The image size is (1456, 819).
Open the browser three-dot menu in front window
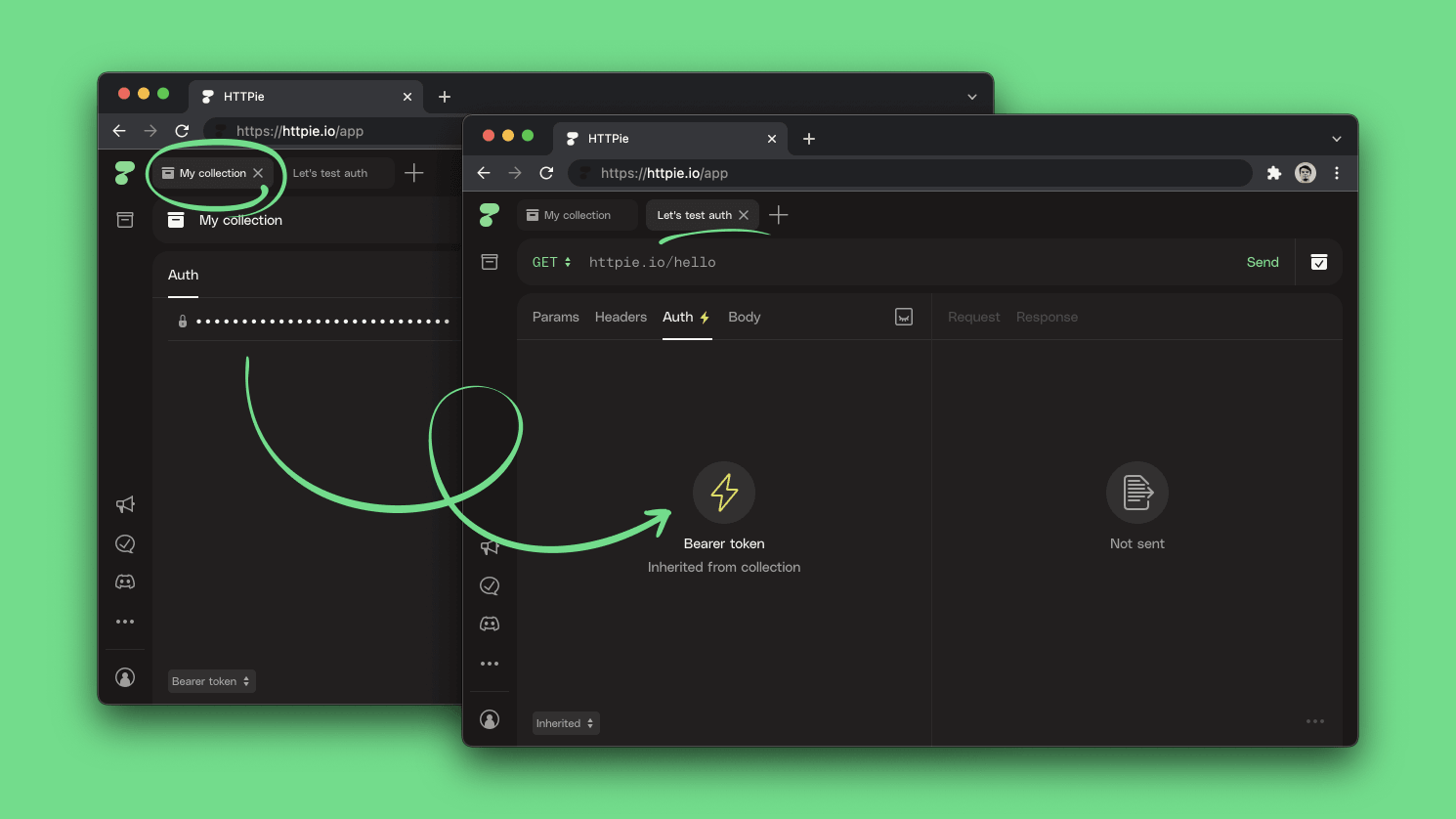coord(1337,173)
